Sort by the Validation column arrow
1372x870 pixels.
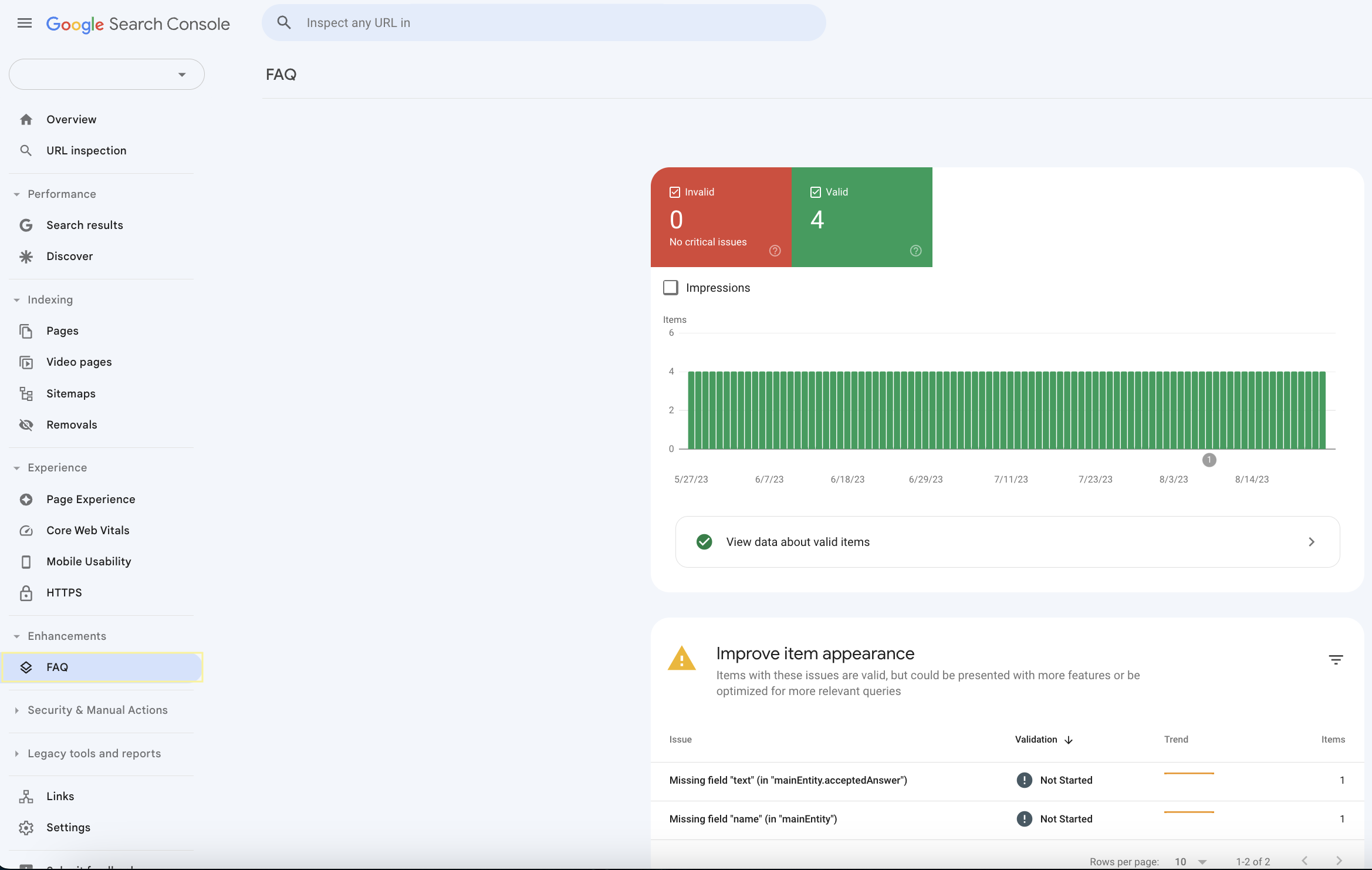point(1069,740)
